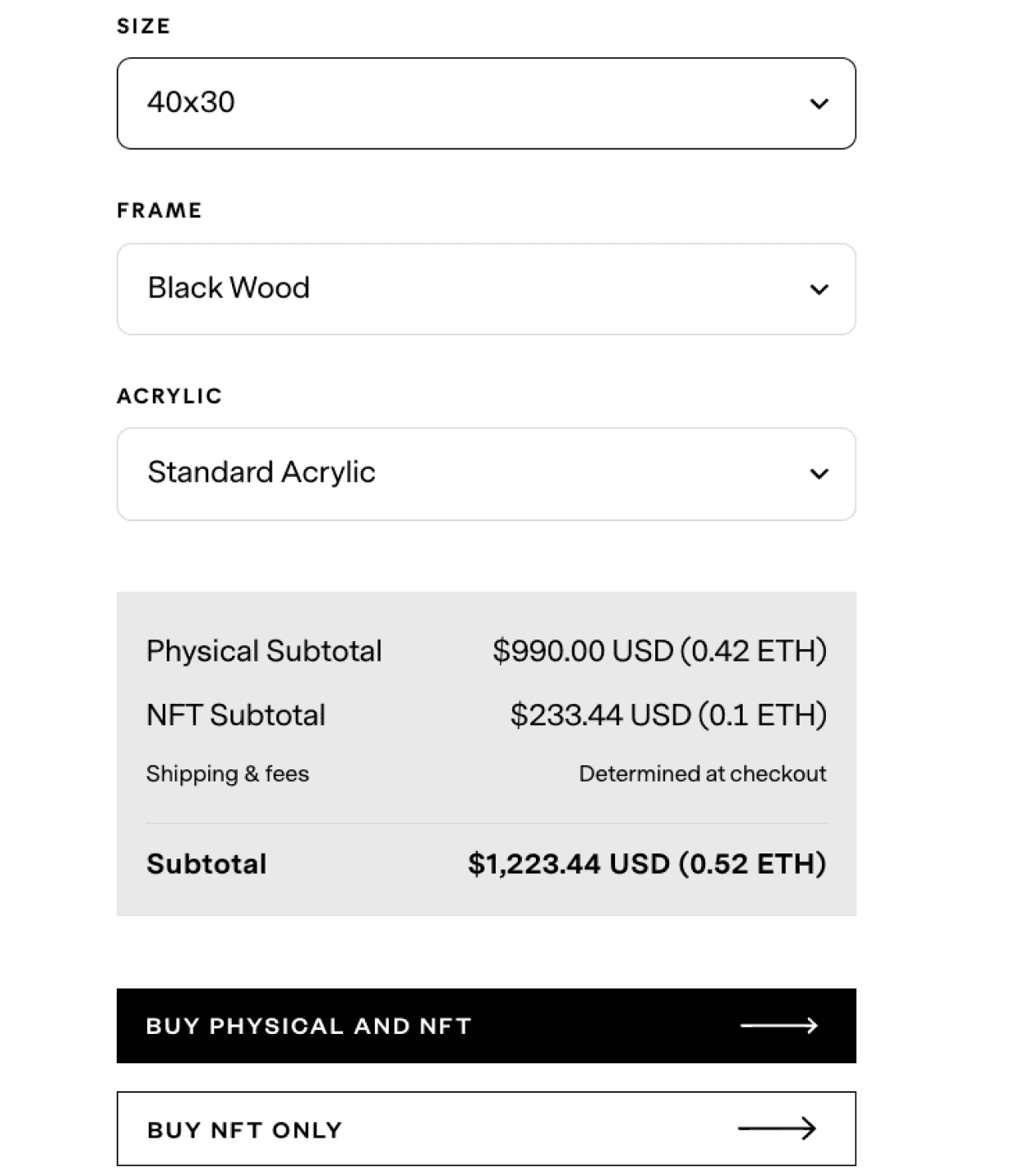Click the SIZE field label
Viewport: 1013px width, 1176px height.
pos(144,26)
